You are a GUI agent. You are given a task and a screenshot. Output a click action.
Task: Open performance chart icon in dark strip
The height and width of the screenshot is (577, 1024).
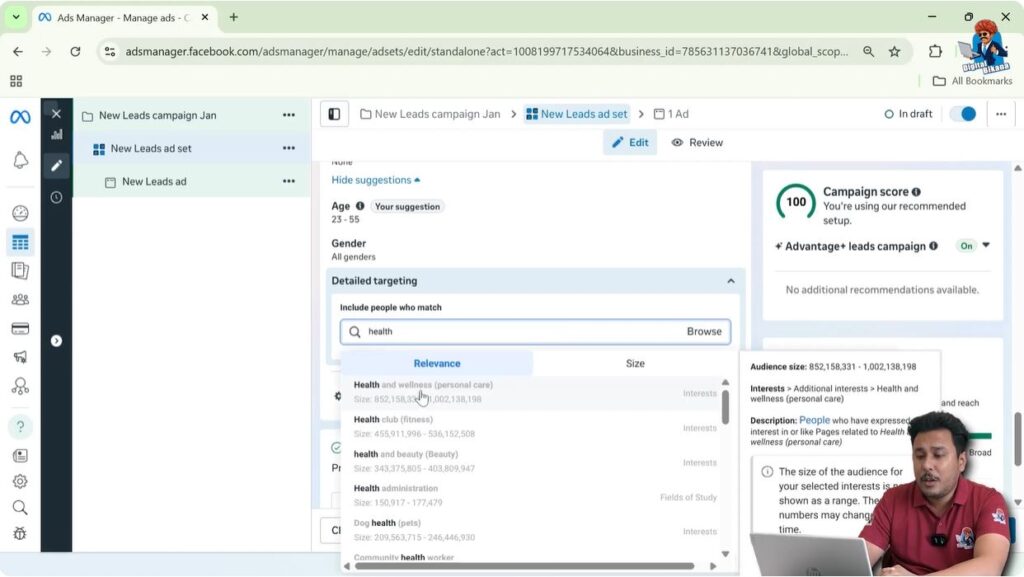57,134
